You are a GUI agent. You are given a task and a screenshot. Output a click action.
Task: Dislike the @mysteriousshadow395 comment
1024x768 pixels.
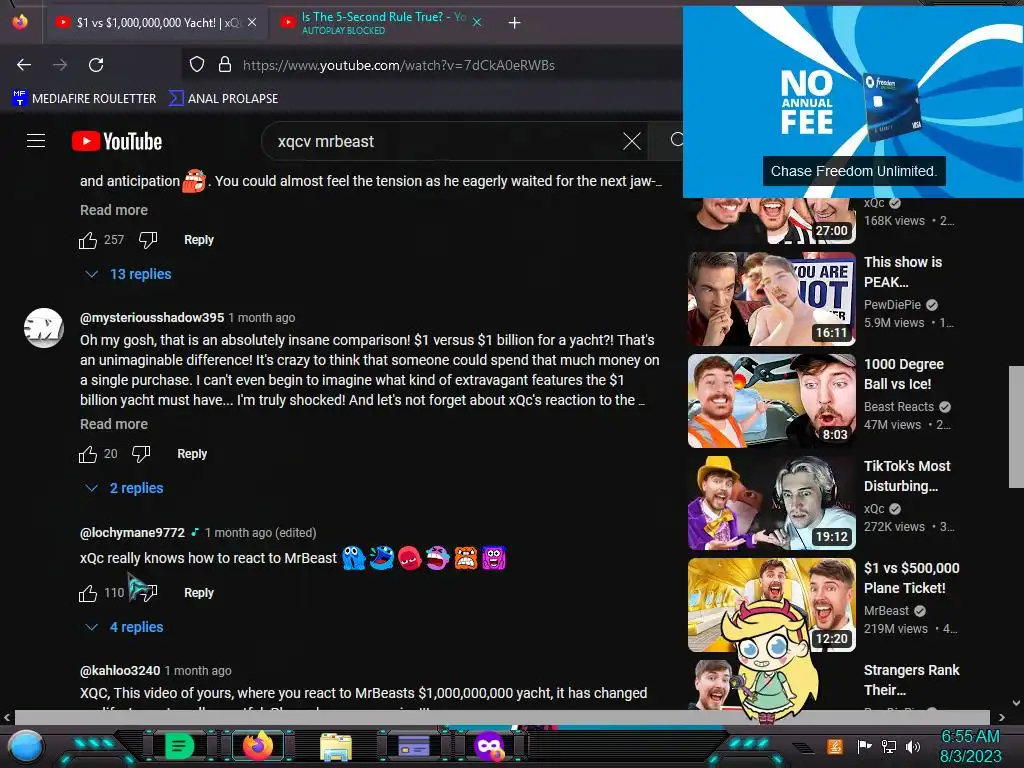point(141,454)
